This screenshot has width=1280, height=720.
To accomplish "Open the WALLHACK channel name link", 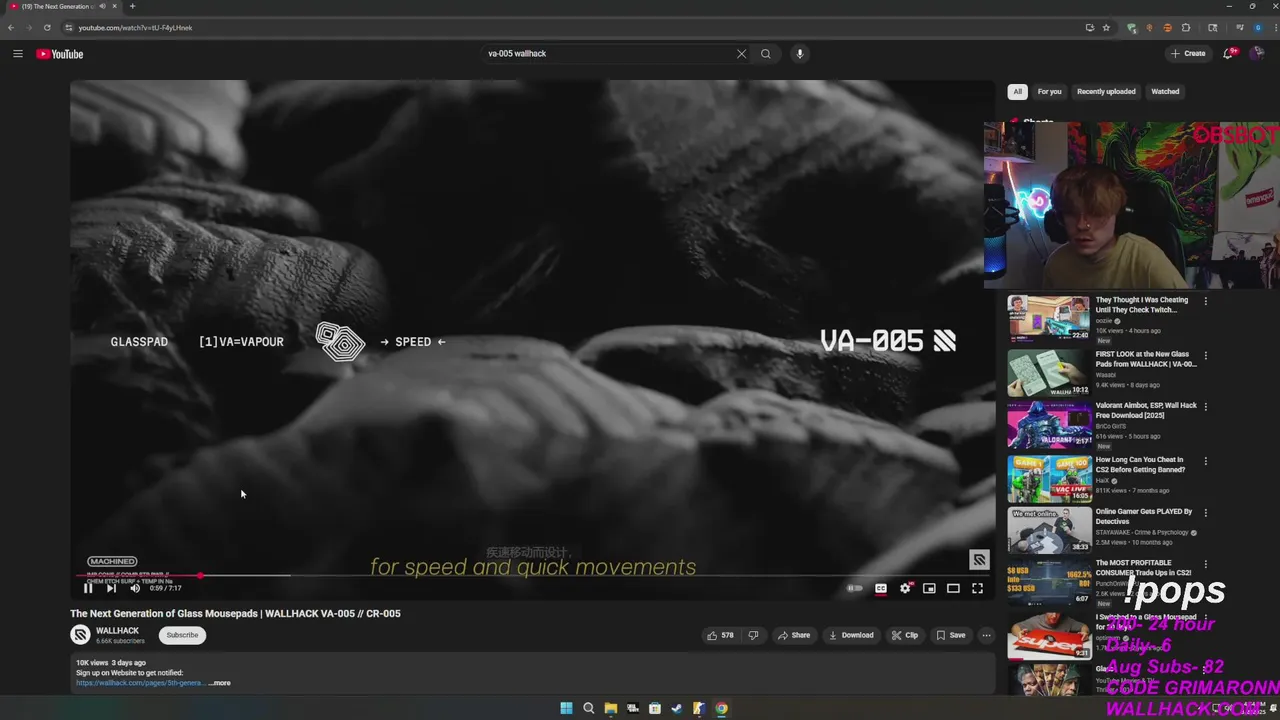I will pos(117,631).
